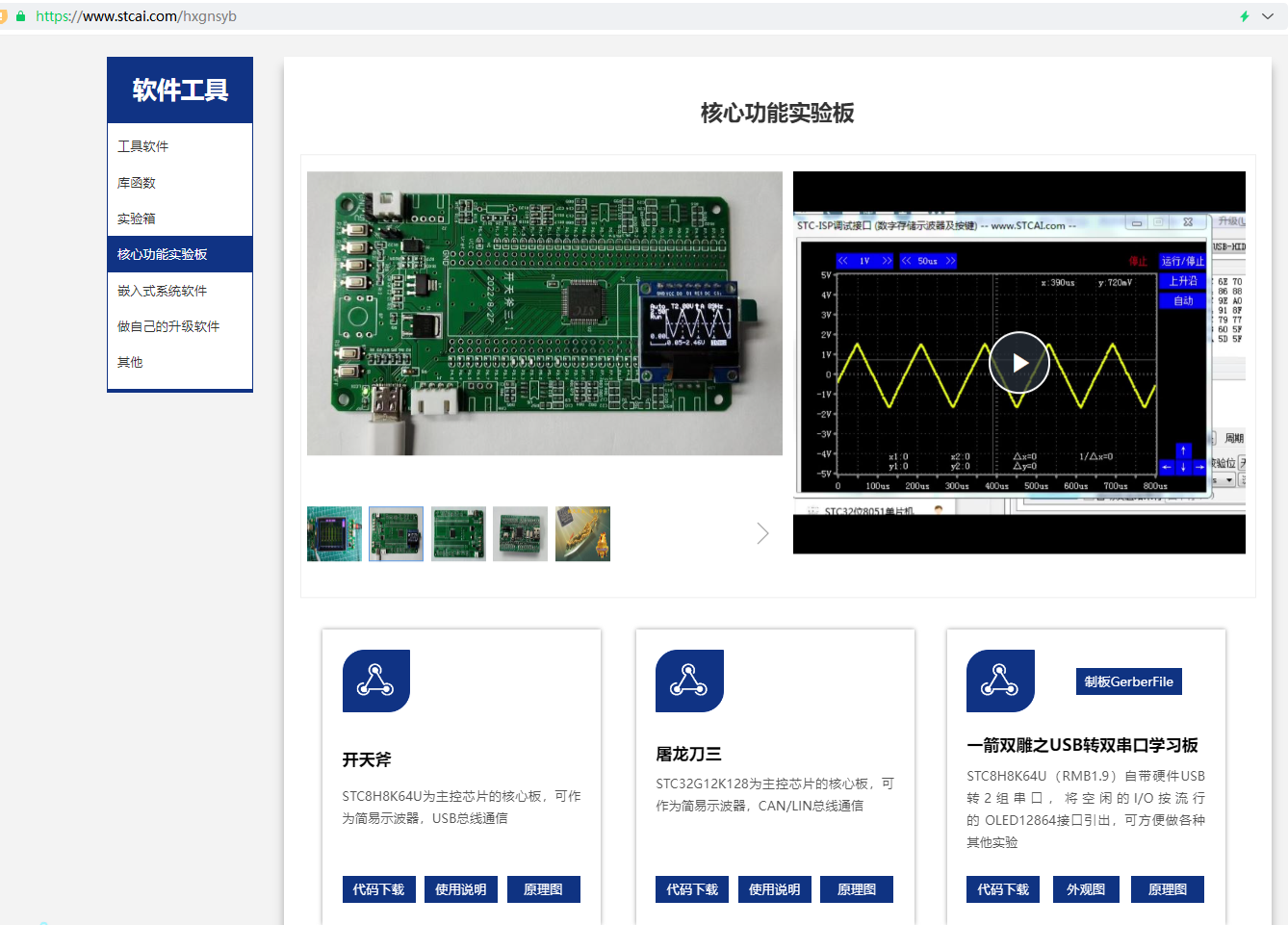
Task: View 原理图 for 屠龙刀三
Action: pos(857,889)
